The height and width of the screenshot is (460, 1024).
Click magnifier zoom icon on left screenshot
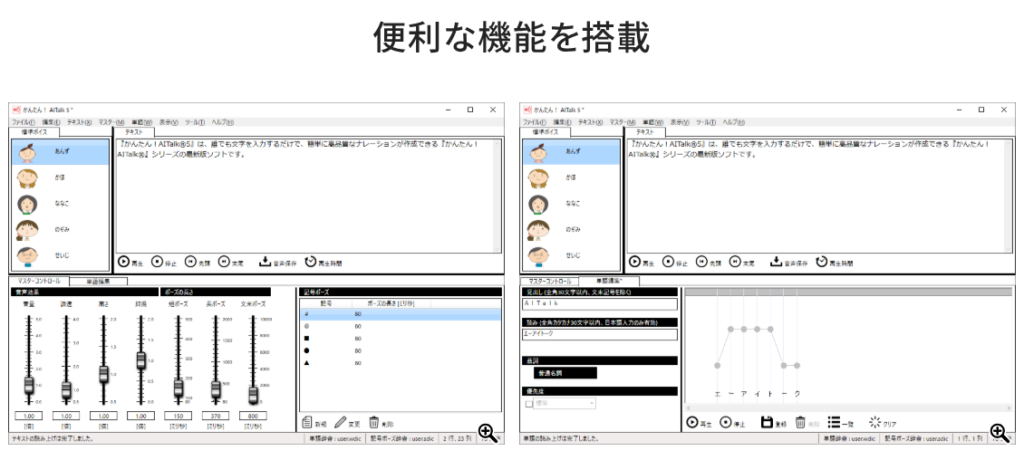pos(487,432)
